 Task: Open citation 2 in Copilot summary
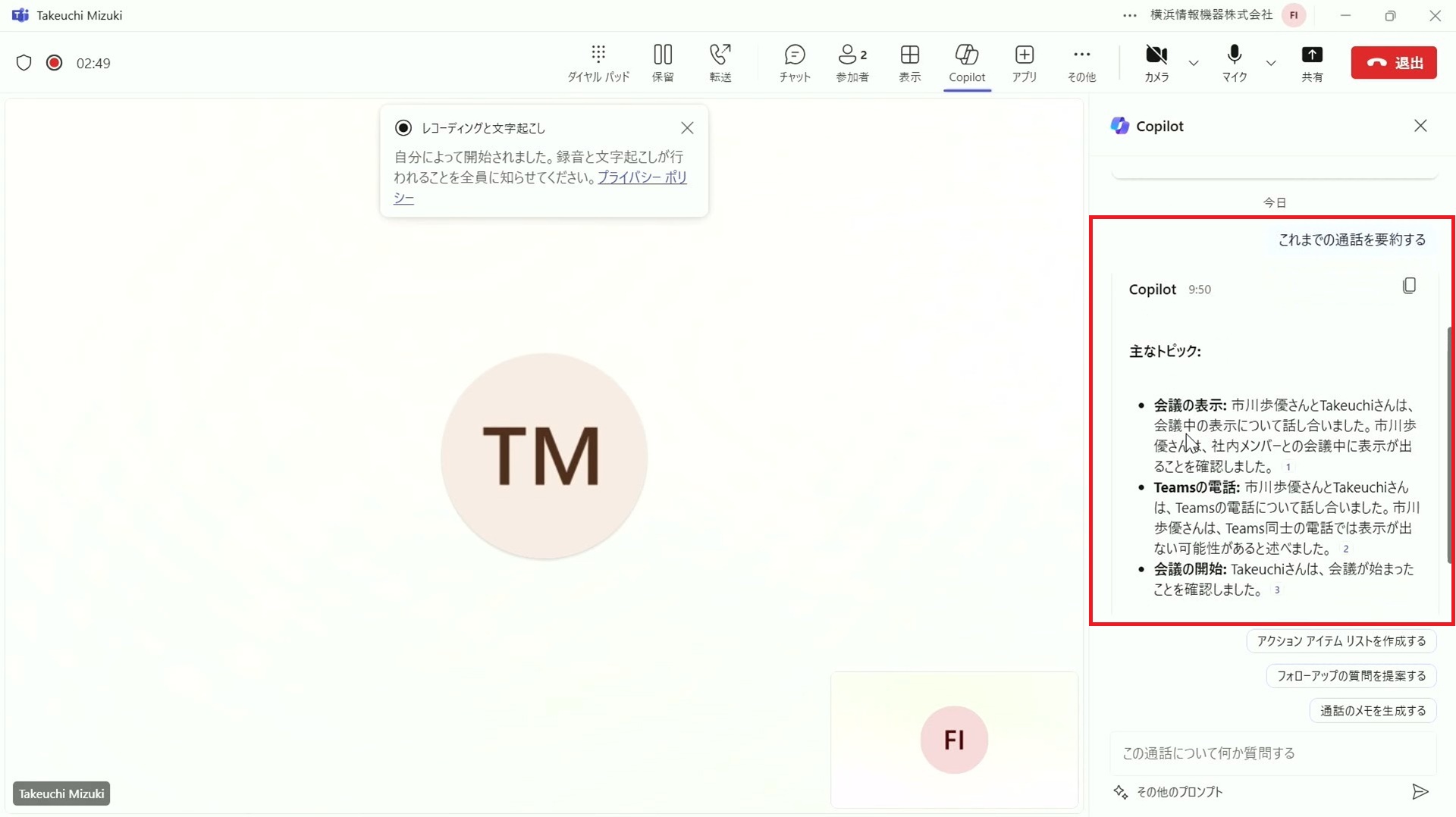(1346, 549)
